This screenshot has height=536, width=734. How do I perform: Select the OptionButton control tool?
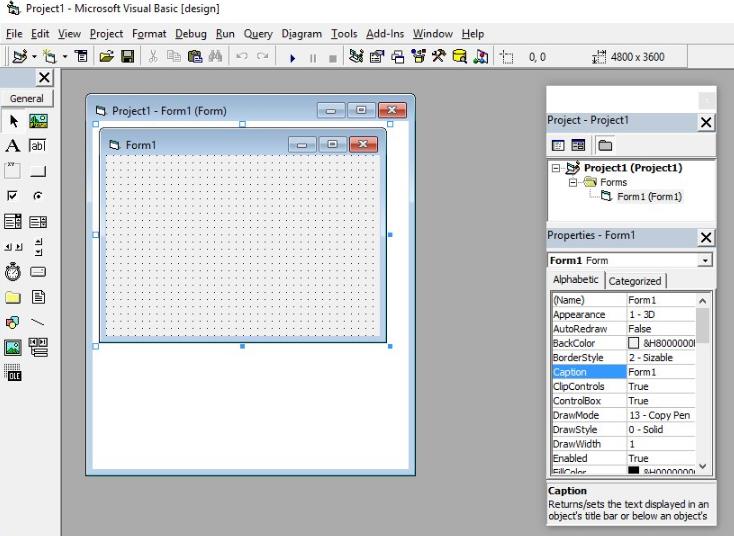[37, 196]
